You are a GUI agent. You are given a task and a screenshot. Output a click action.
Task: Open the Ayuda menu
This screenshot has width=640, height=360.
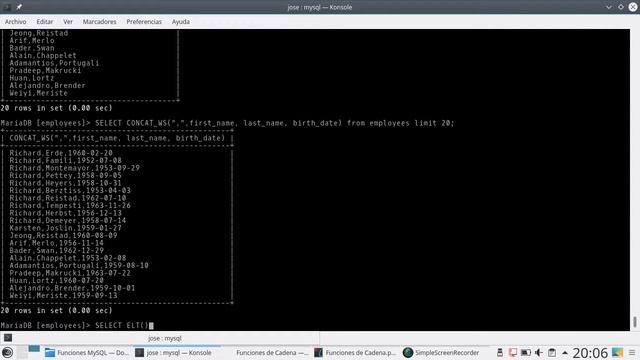click(x=180, y=22)
